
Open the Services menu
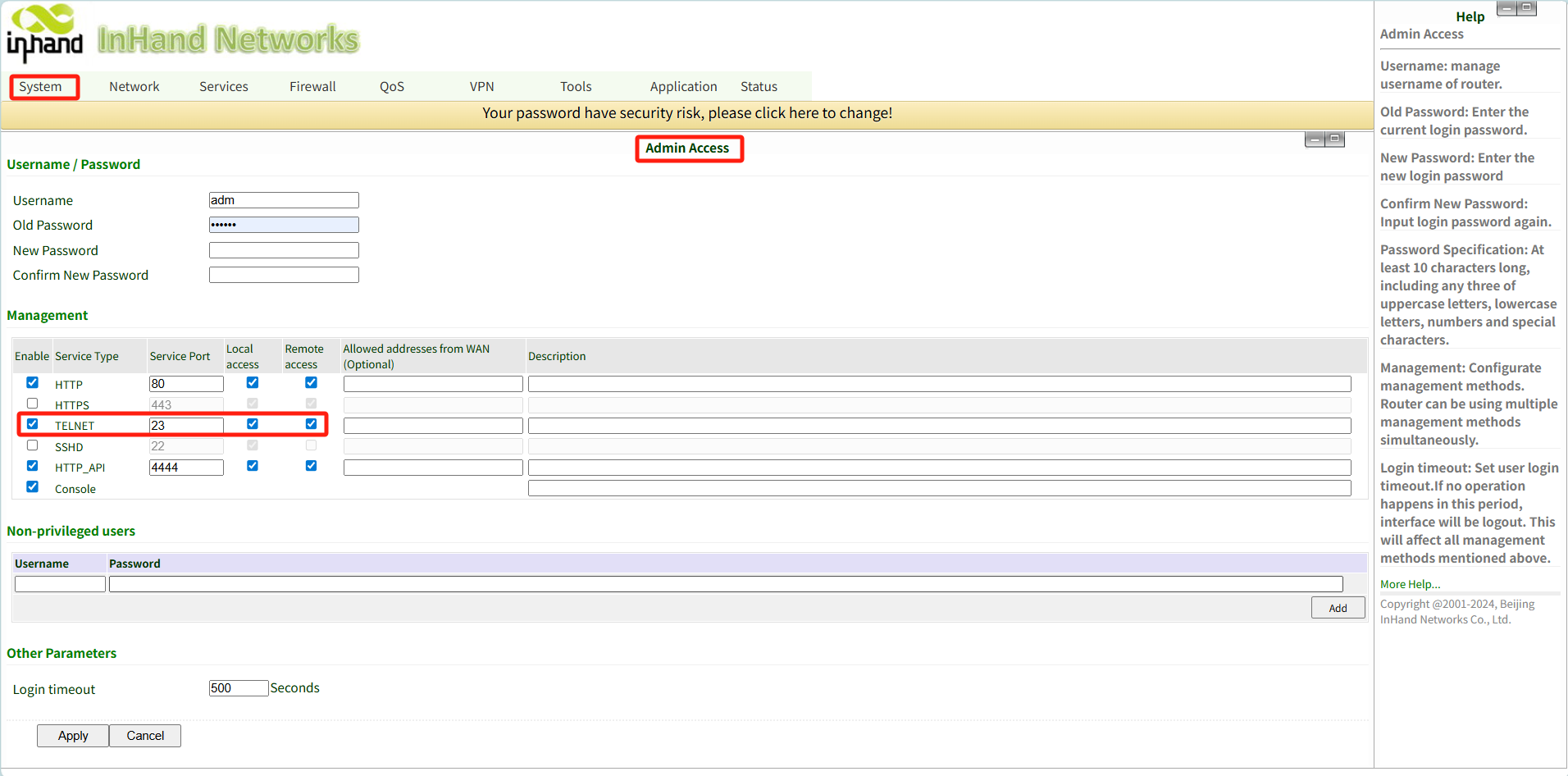(224, 86)
